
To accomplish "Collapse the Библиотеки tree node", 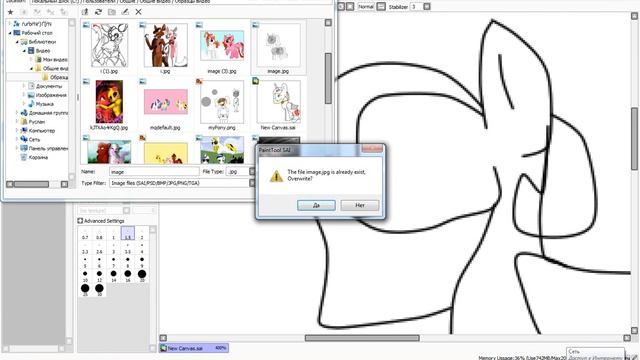I will click(17, 42).
